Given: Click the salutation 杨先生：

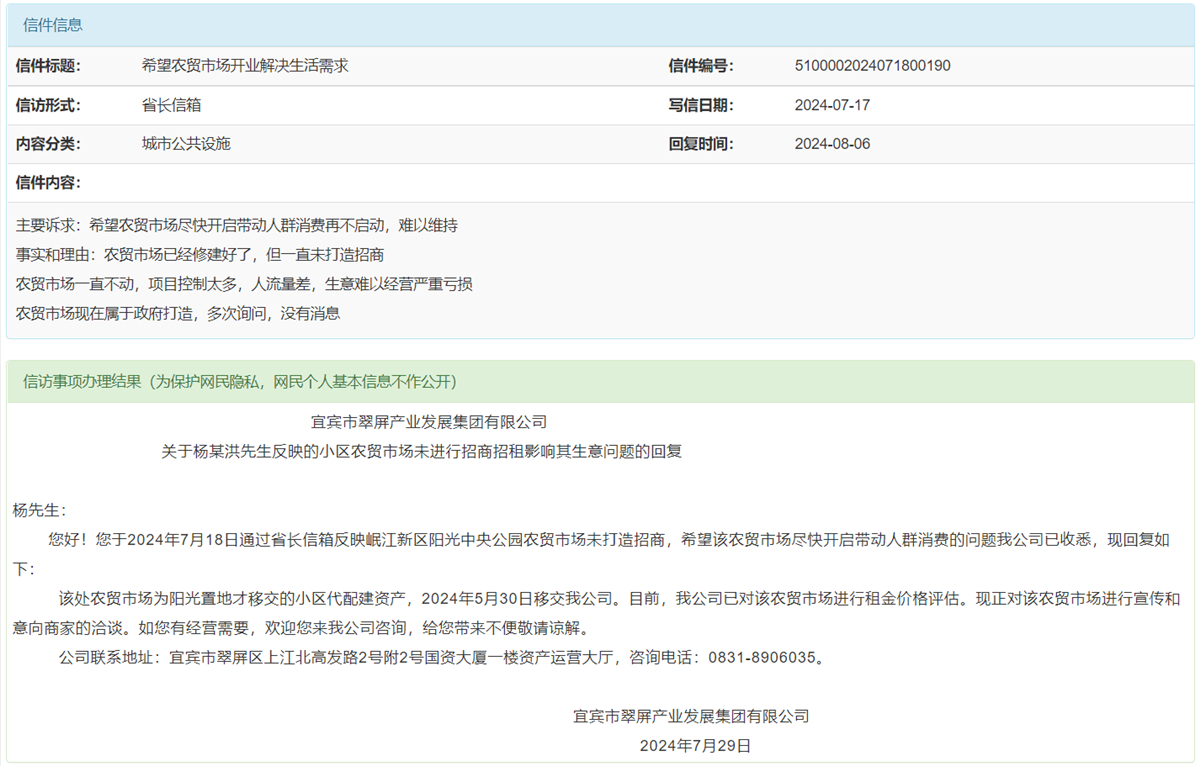Looking at the screenshot, I should tap(39, 510).
